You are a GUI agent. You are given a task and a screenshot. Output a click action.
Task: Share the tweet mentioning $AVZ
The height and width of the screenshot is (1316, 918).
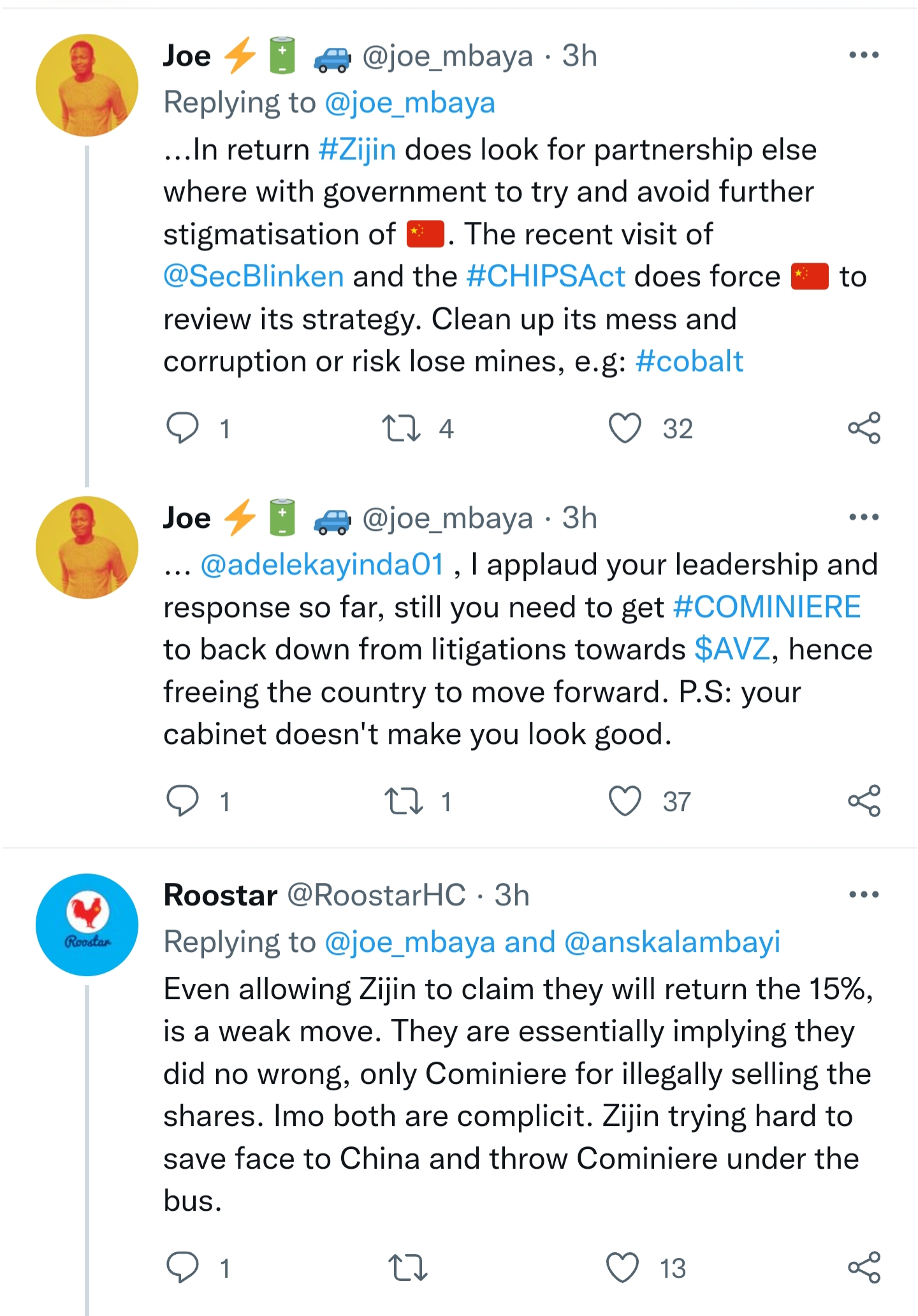864,801
